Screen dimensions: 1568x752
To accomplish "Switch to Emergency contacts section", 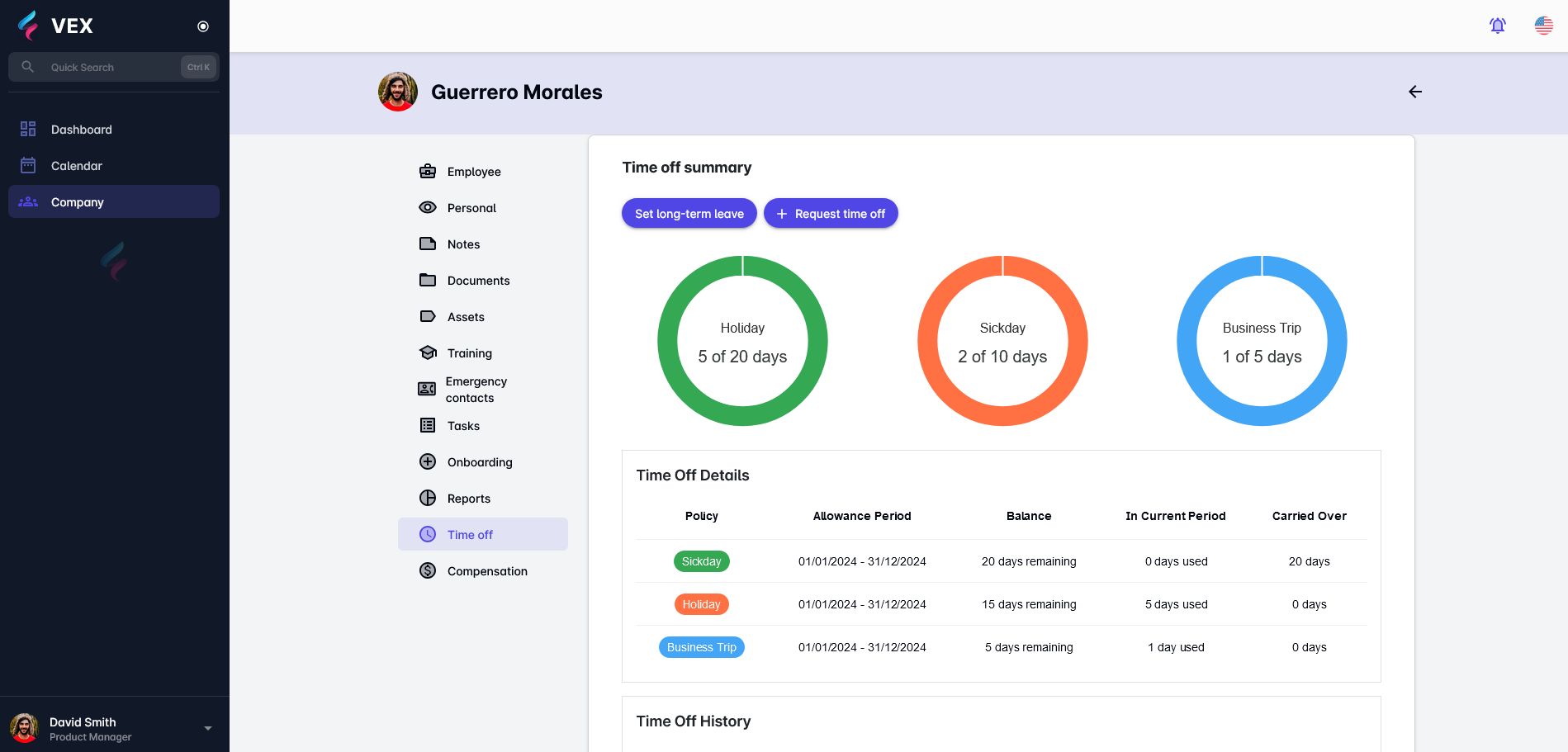I will (x=476, y=390).
